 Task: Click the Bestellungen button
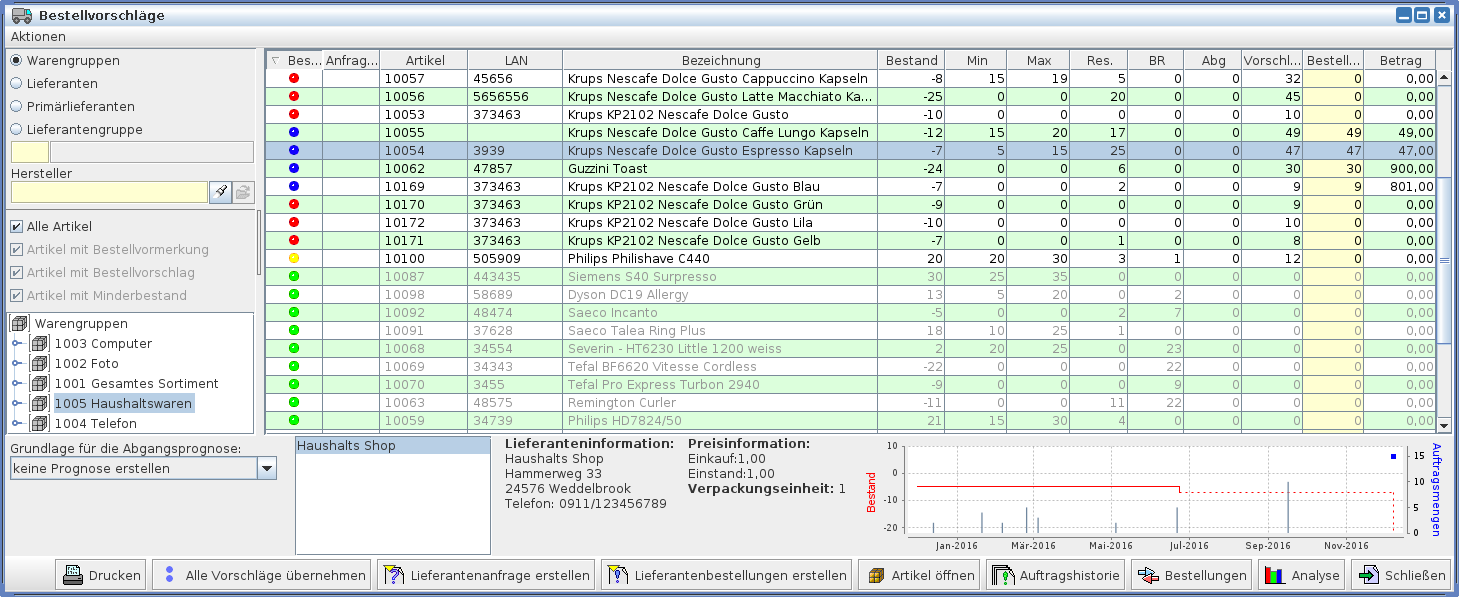[1192, 575]
